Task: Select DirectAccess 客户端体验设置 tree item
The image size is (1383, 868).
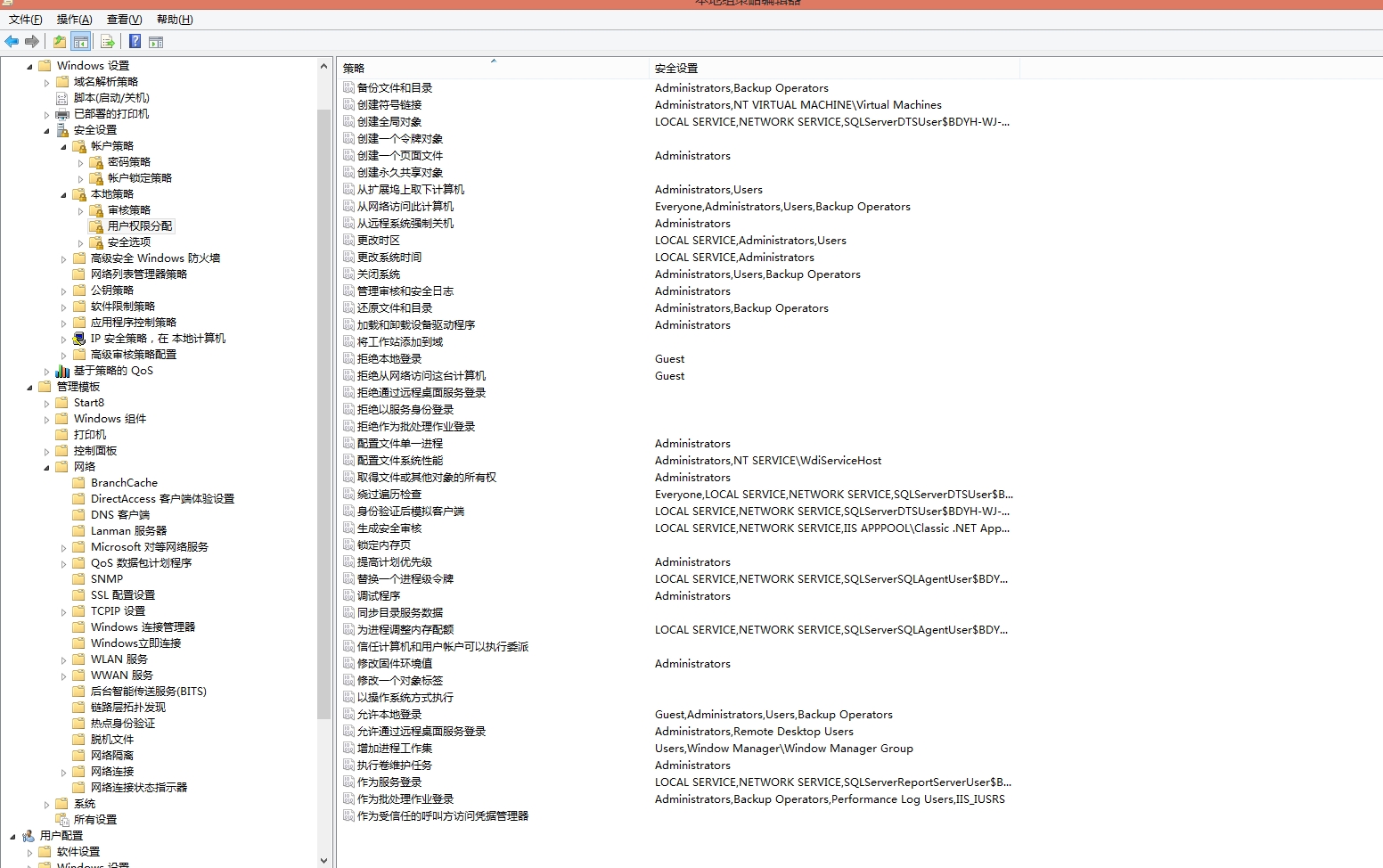Action: pos(162,499)
